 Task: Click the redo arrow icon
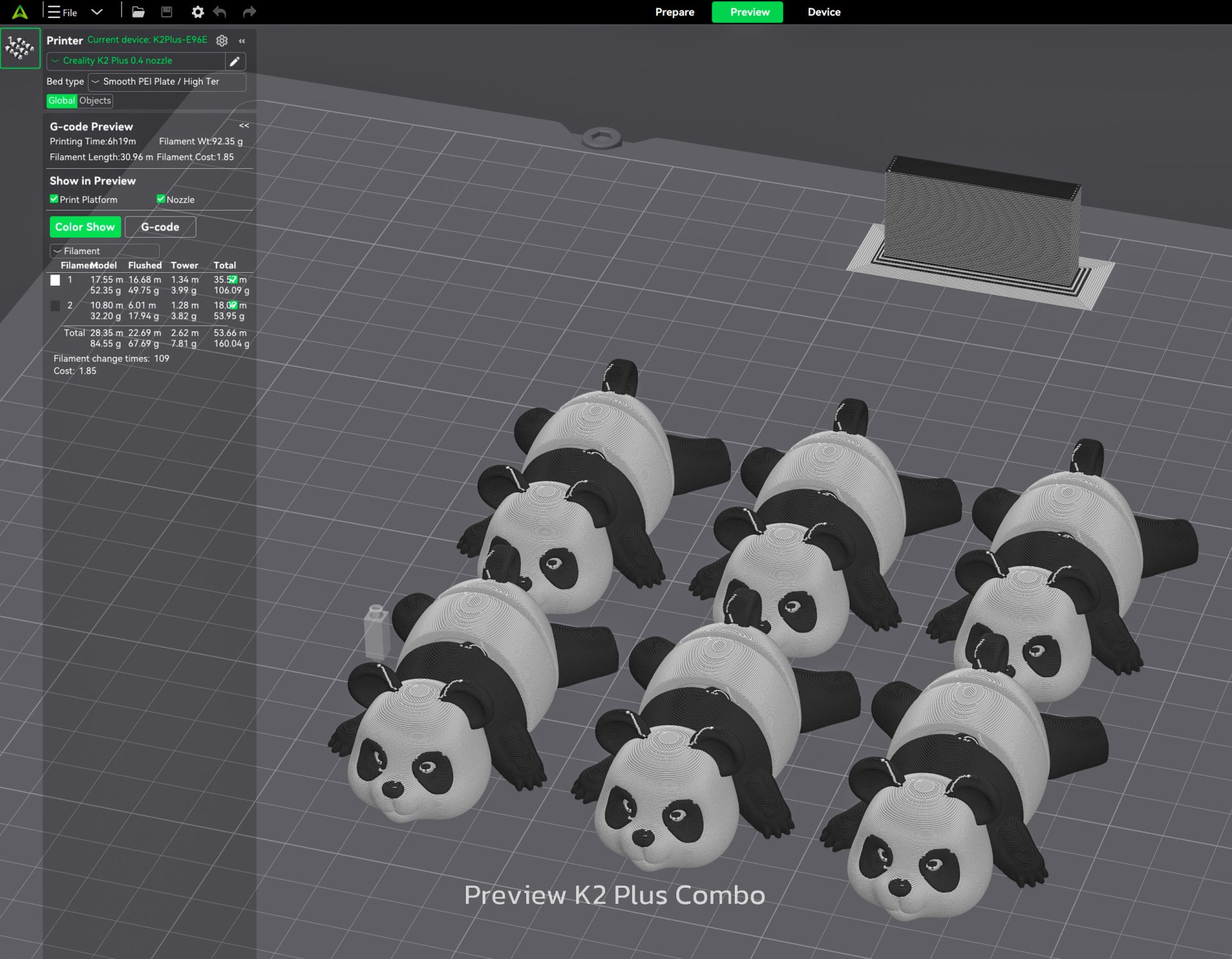(x=249, y=12)
